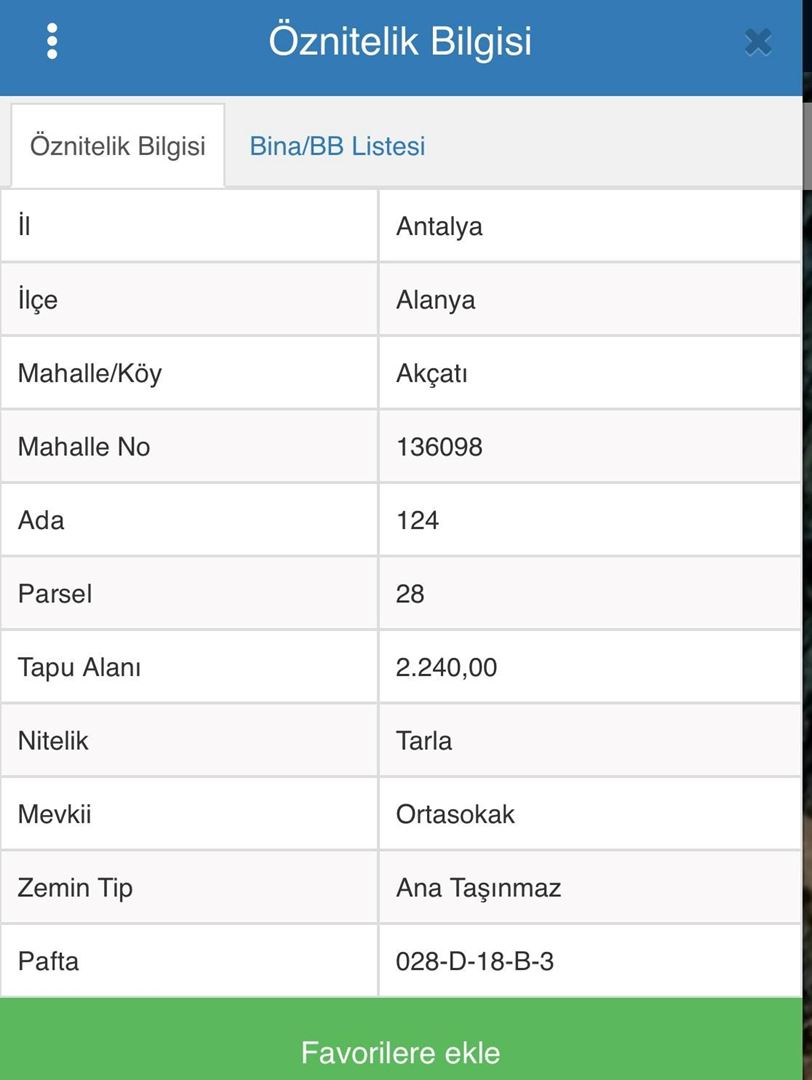Select the Ana Taşınmaz value

tap(478, 888)
